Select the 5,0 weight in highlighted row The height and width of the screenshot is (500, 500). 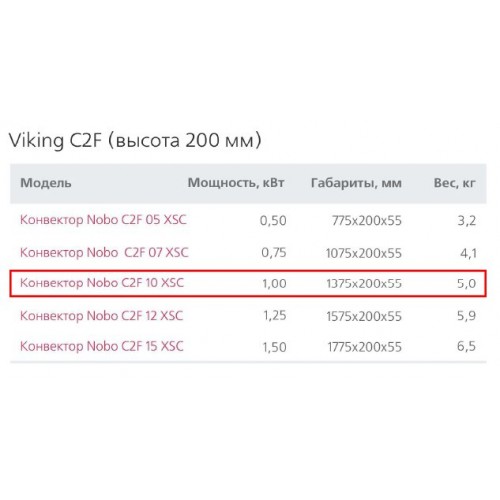(x=466, y=284)
